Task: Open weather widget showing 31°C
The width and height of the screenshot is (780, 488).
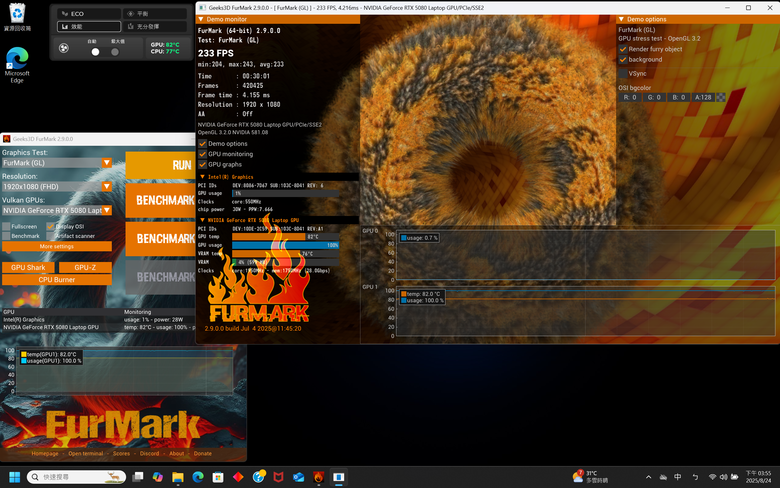Action: 590,477
